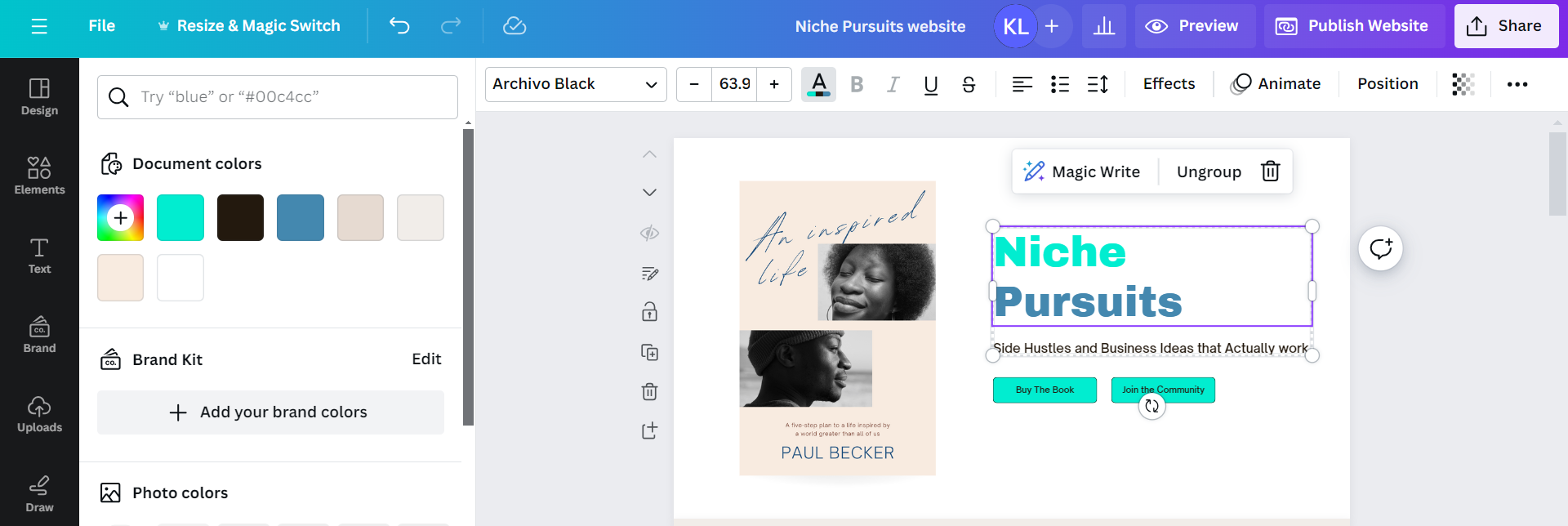
Task: Decrease font size with minus button
Action: tap(694, 84)
